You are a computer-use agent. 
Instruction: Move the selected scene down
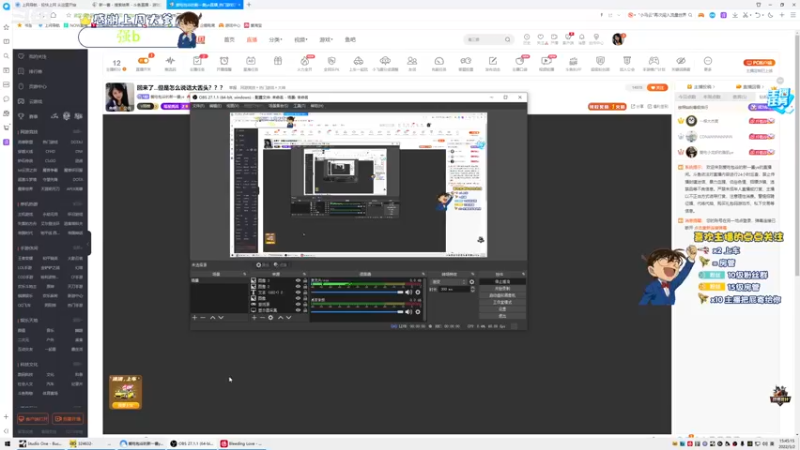(221, 317)
